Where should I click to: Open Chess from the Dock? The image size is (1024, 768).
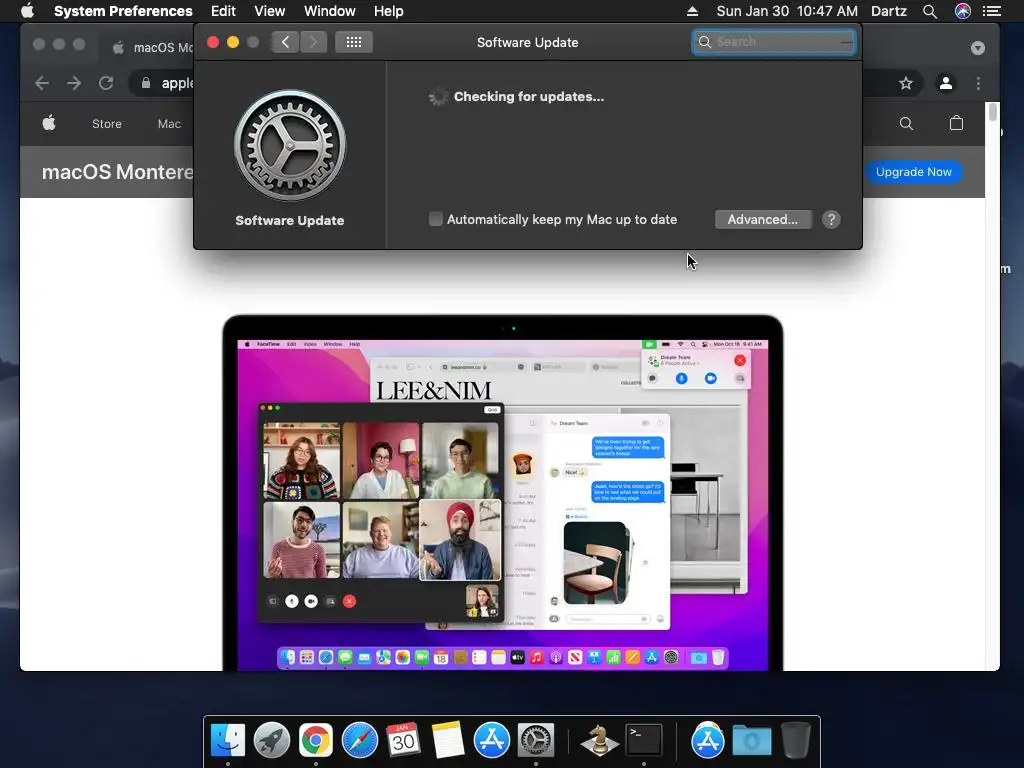coord(600,741)
